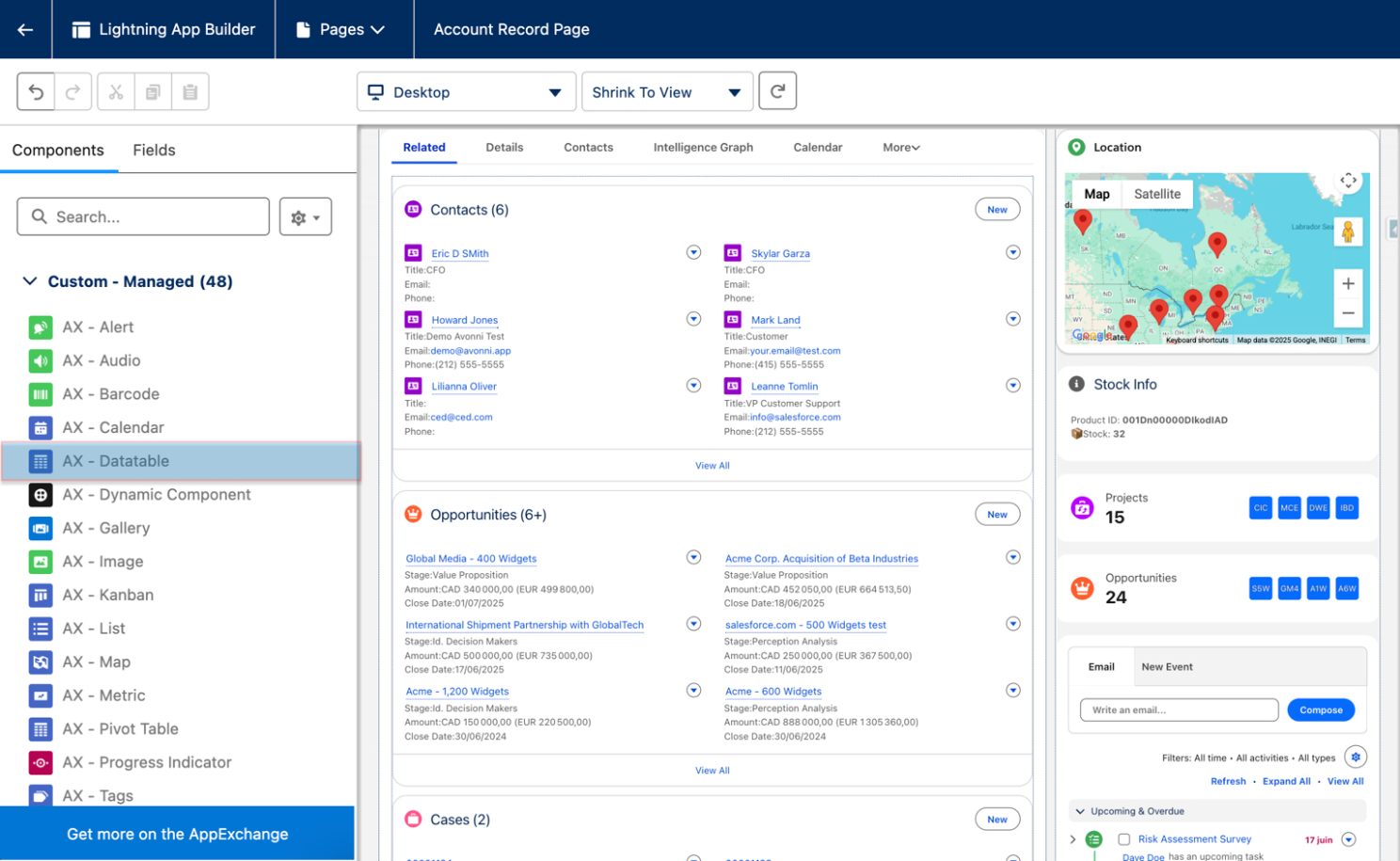Image resolution: width=1400 pixels, height=861 pixels.
Task: Click red map pin near Labrador
Action: 1217,245
